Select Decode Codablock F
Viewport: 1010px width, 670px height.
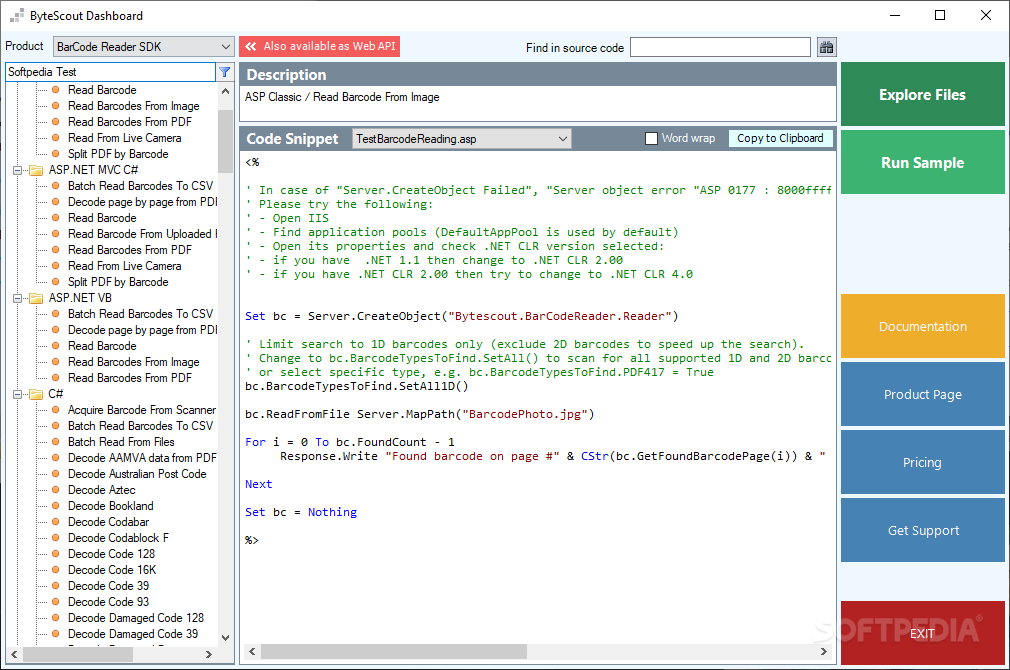point(119,538)
